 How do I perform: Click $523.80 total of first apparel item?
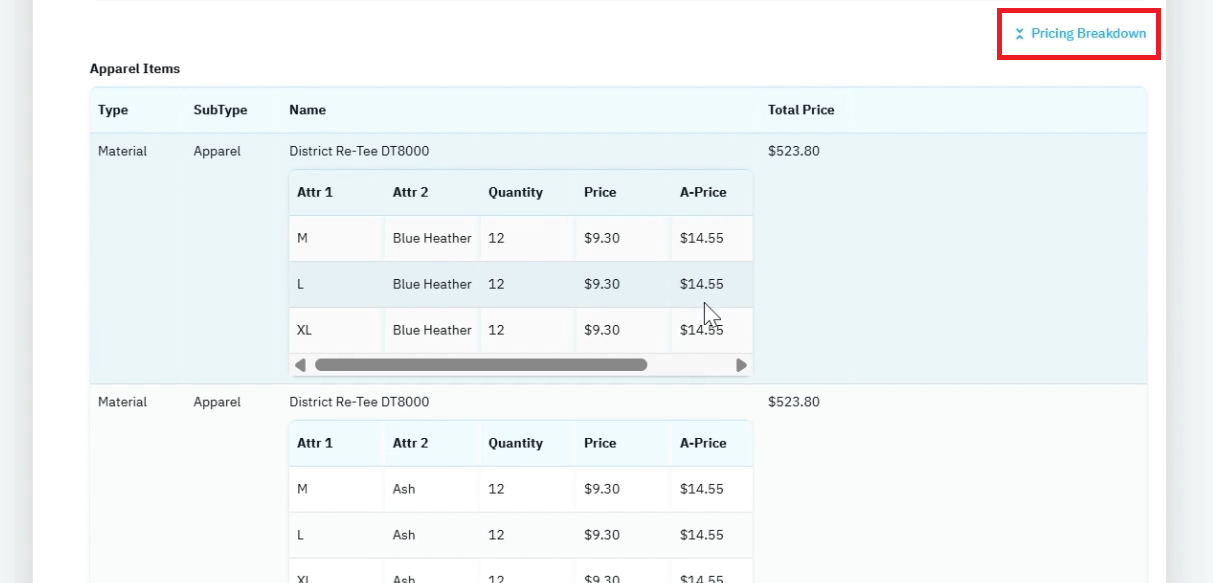[794, 151]
